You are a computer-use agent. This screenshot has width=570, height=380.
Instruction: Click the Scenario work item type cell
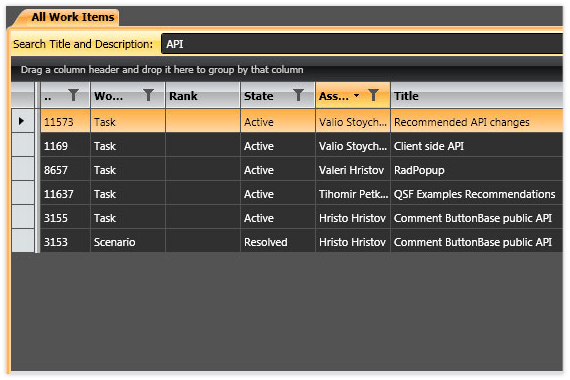(128, 241)
